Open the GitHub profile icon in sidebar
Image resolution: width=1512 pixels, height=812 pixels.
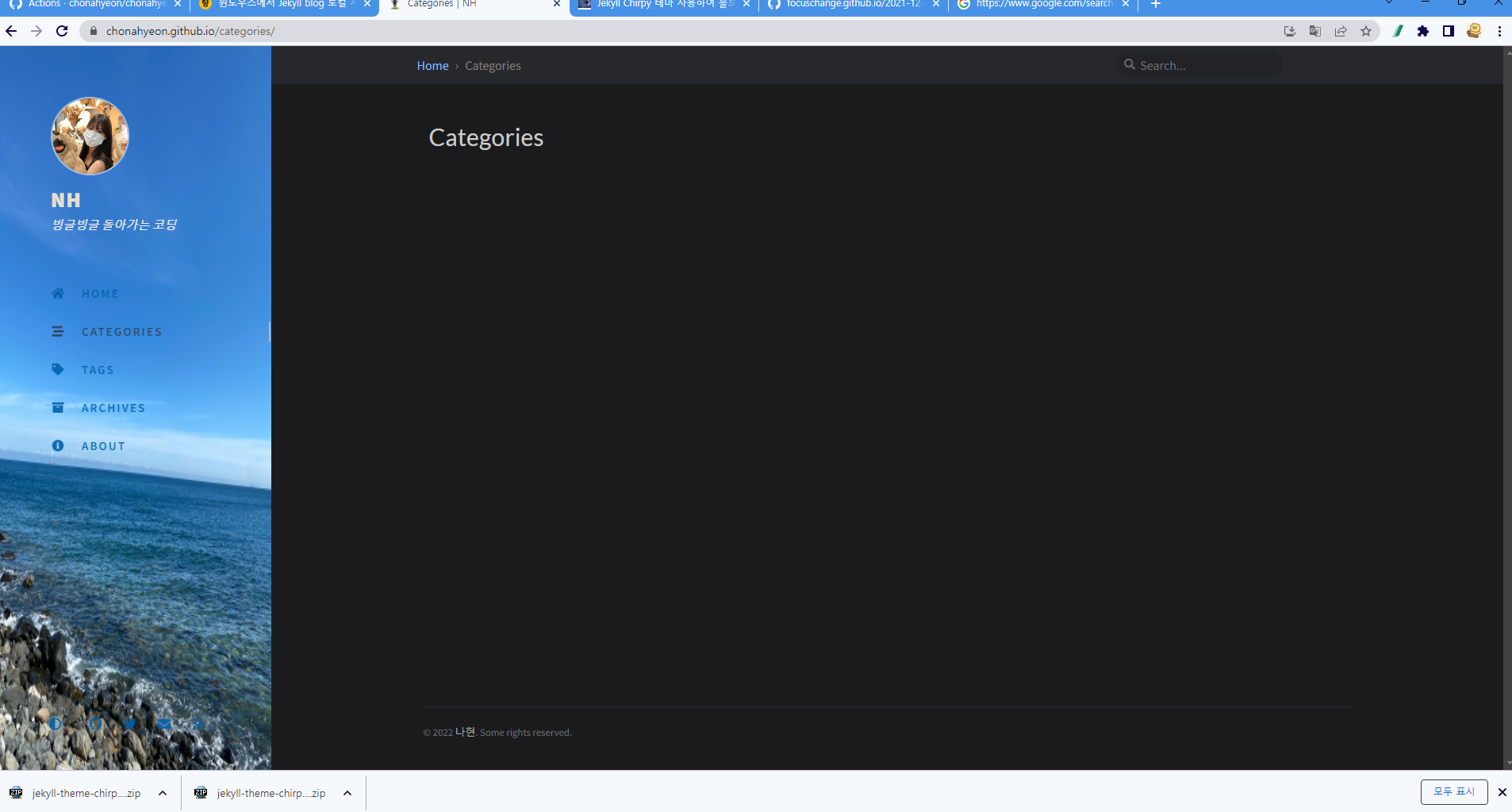click(x=95, y=724)
